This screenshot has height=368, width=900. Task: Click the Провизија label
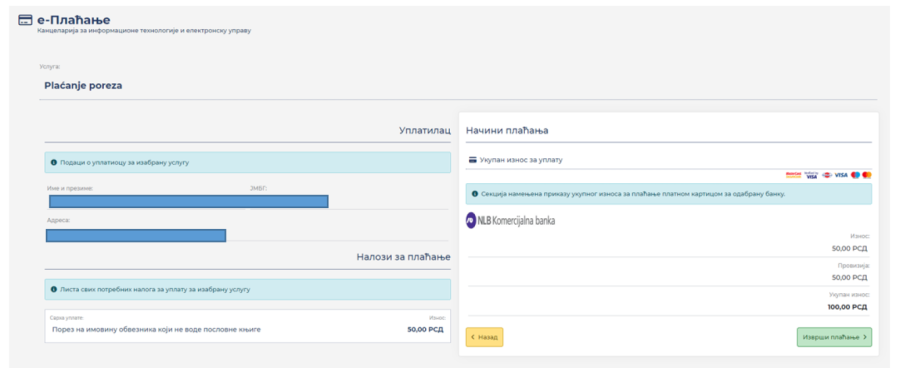(854, 266)
